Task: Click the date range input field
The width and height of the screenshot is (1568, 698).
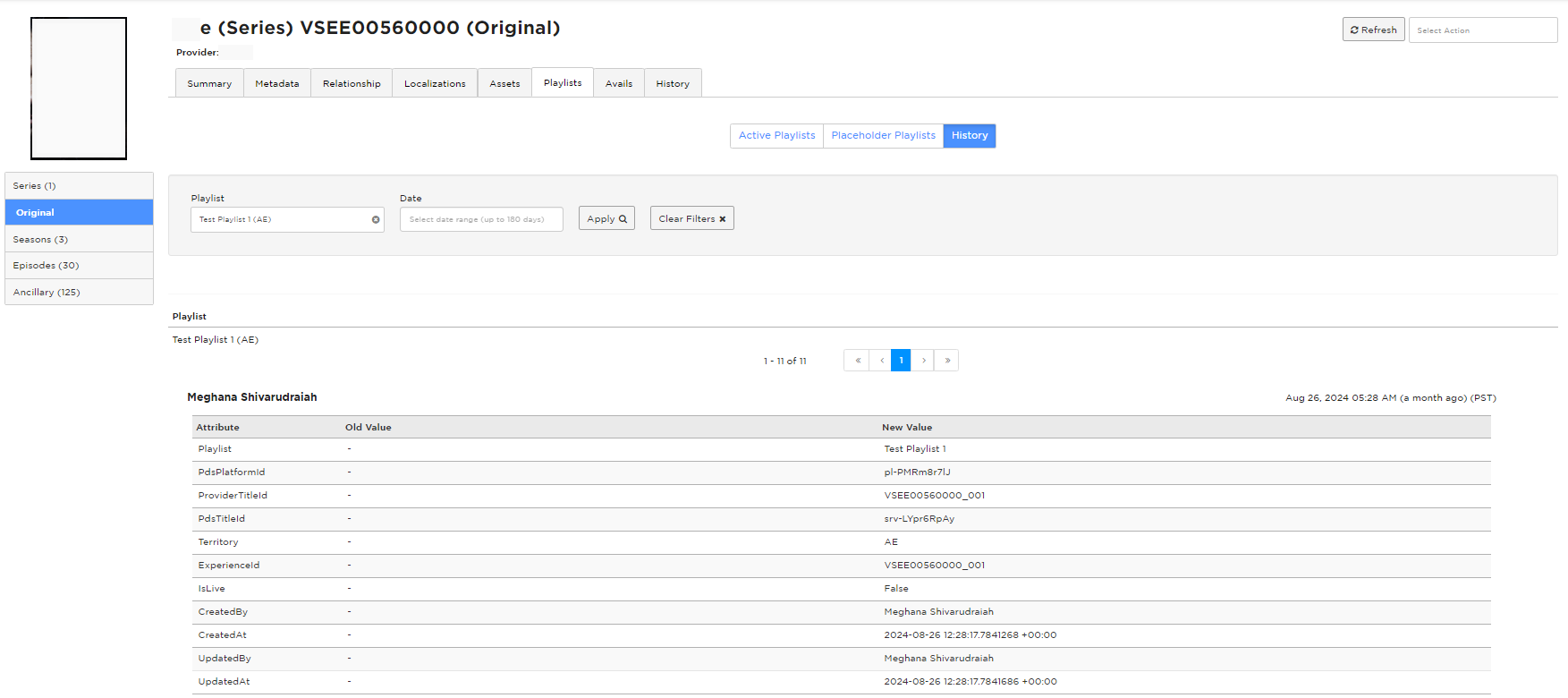Action: point(481,219)
